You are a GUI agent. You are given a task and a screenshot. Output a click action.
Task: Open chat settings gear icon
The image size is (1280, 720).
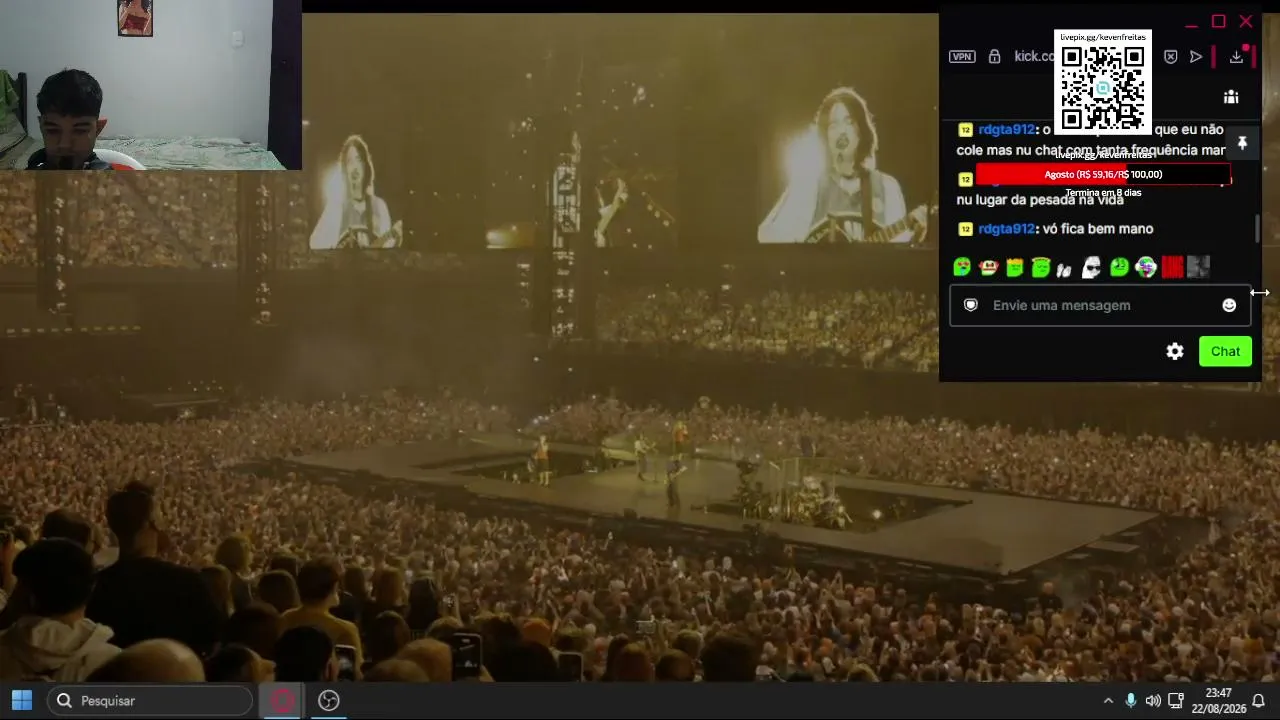tap(1175, 351)
